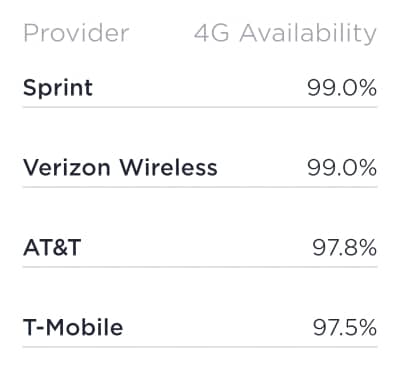Click Sprint's 99.0% availability value
Screen dimensions: 400x369
pos(342,88)
